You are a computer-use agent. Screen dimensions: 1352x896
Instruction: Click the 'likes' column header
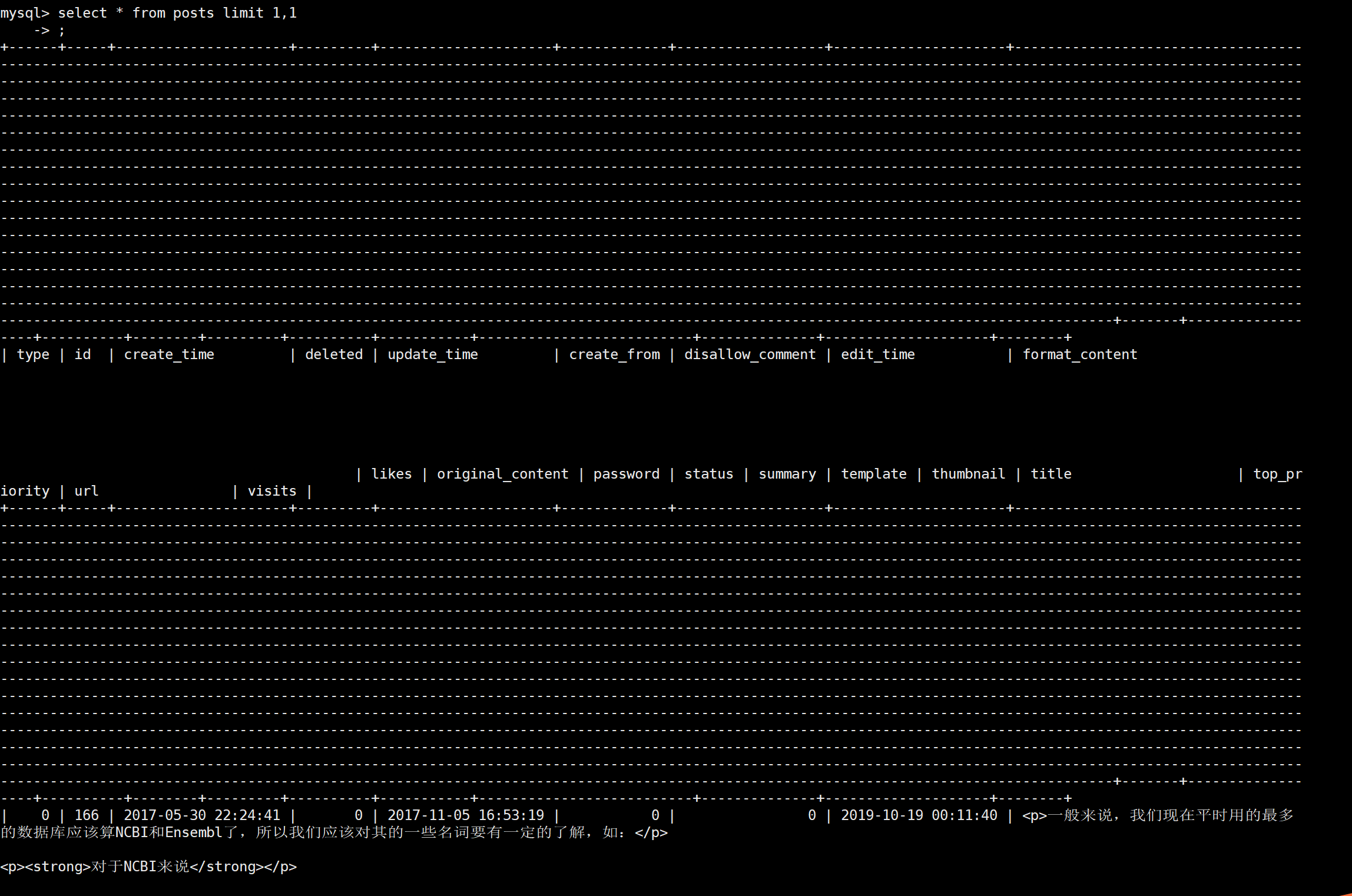click(392, 474)
